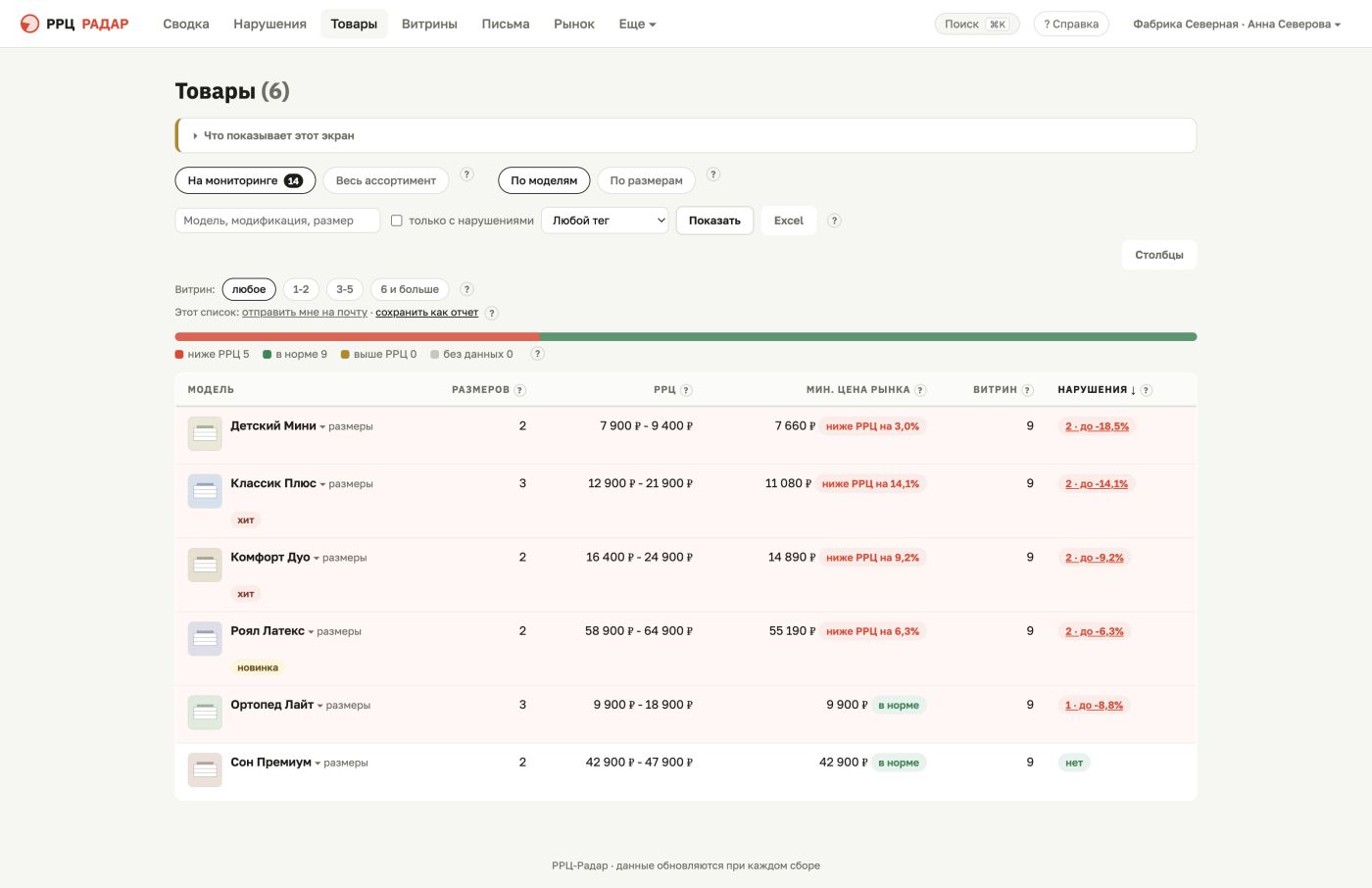Open Роял Латекс product thumbnail
Image resolution: width=1372 pixels, height=888 pixels.
pos(205,638)
